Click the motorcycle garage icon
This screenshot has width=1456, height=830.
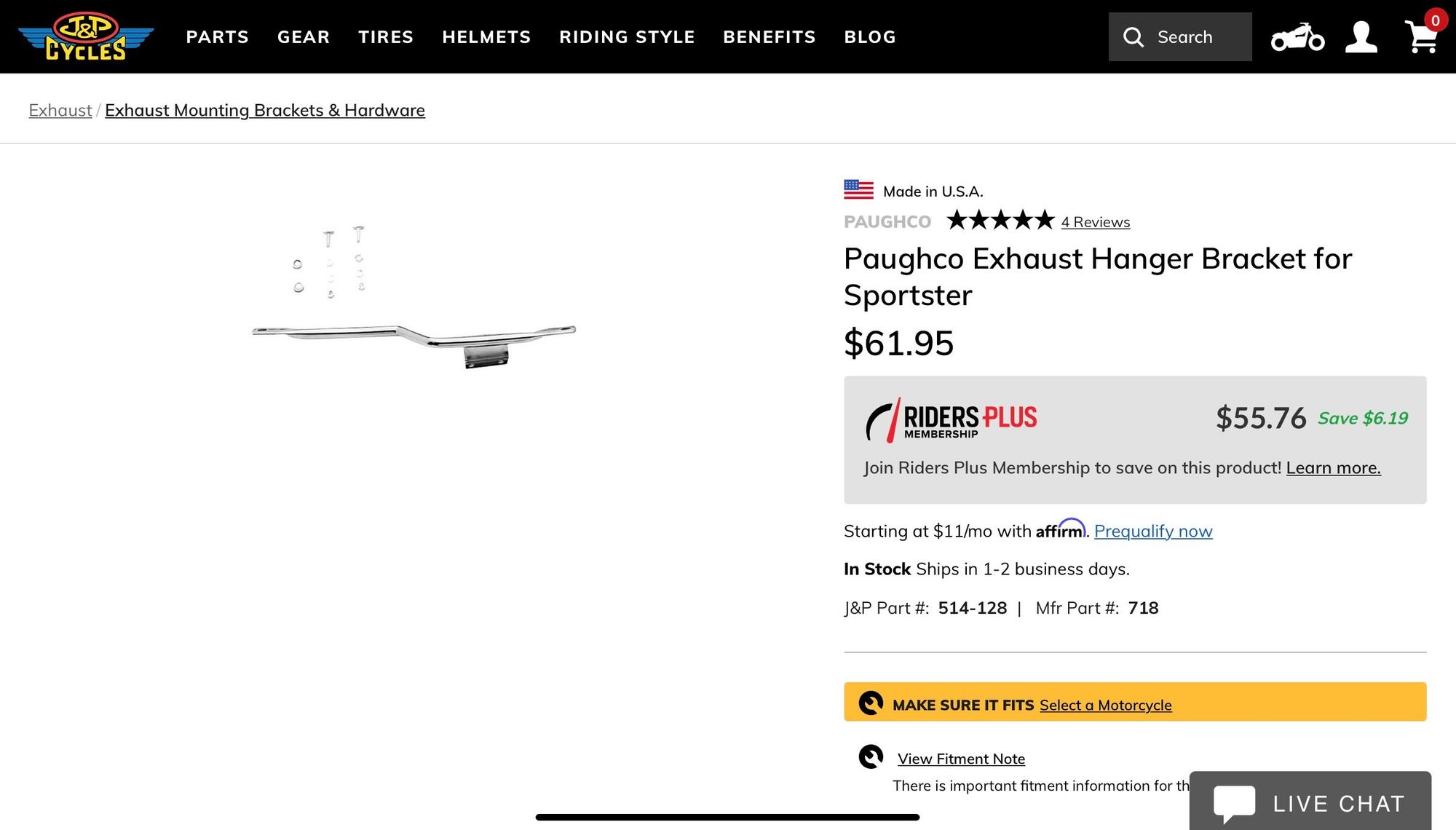[1297, 37]
